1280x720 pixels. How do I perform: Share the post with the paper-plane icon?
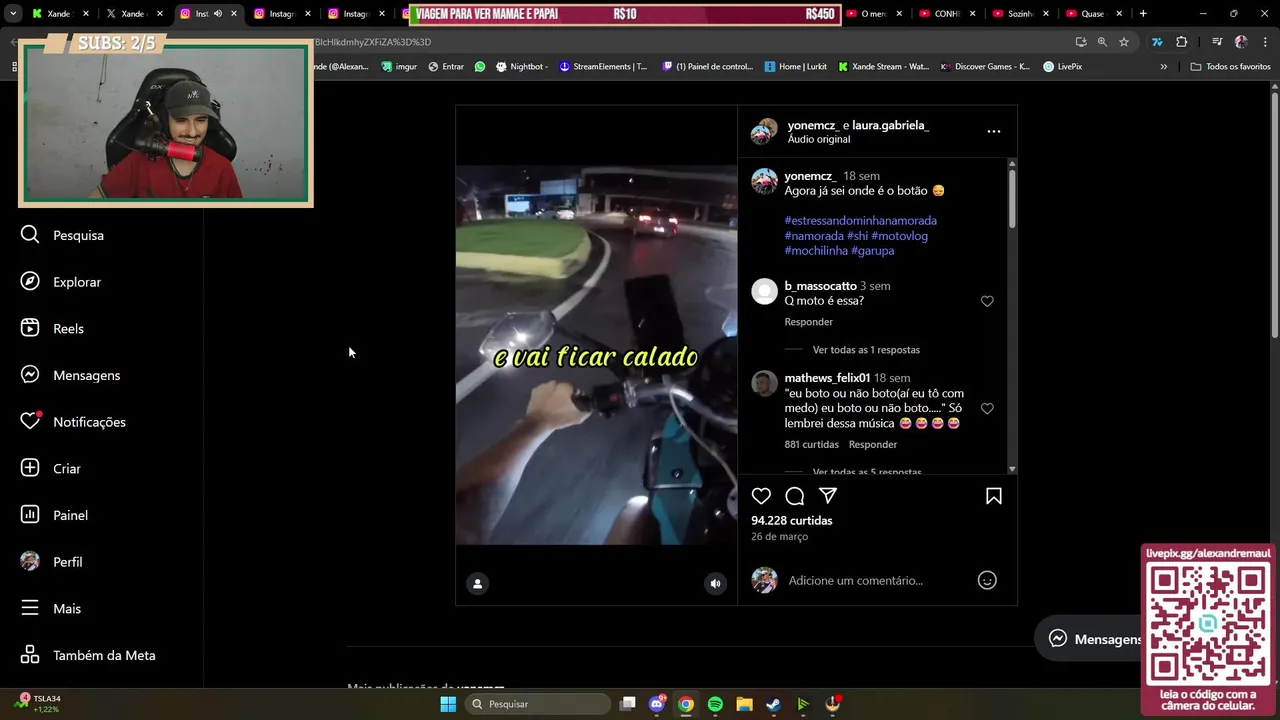[828, 496]
